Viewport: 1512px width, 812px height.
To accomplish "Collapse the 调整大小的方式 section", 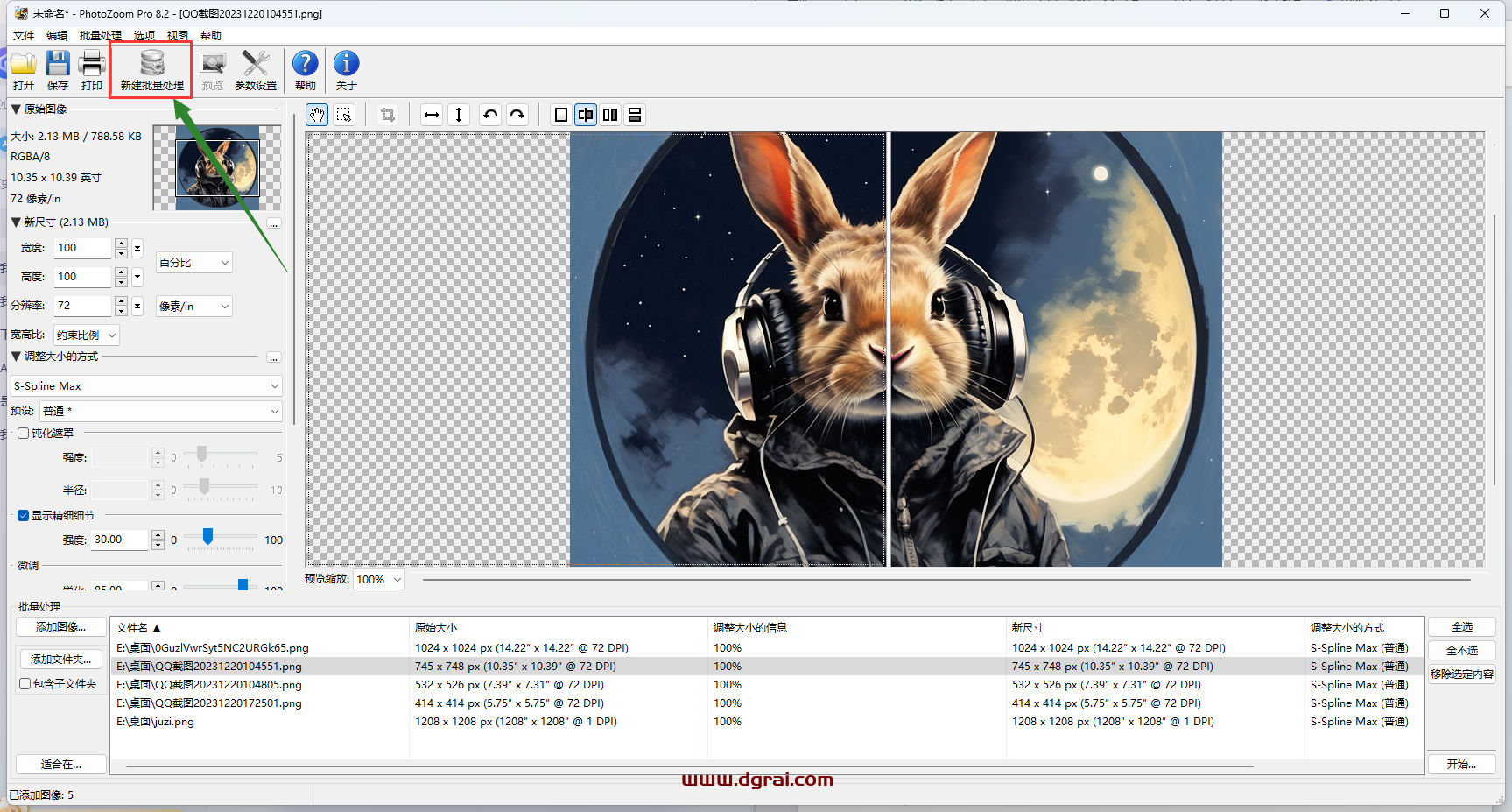I will [16, 357].
